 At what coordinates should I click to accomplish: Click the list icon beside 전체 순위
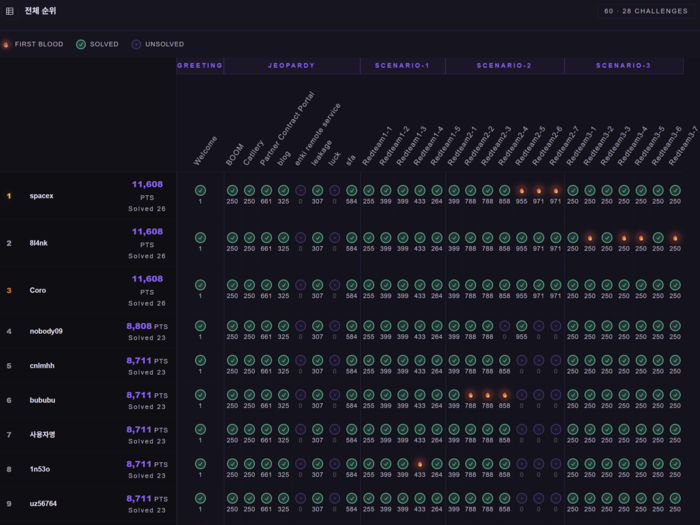click(x=10, y=11)
